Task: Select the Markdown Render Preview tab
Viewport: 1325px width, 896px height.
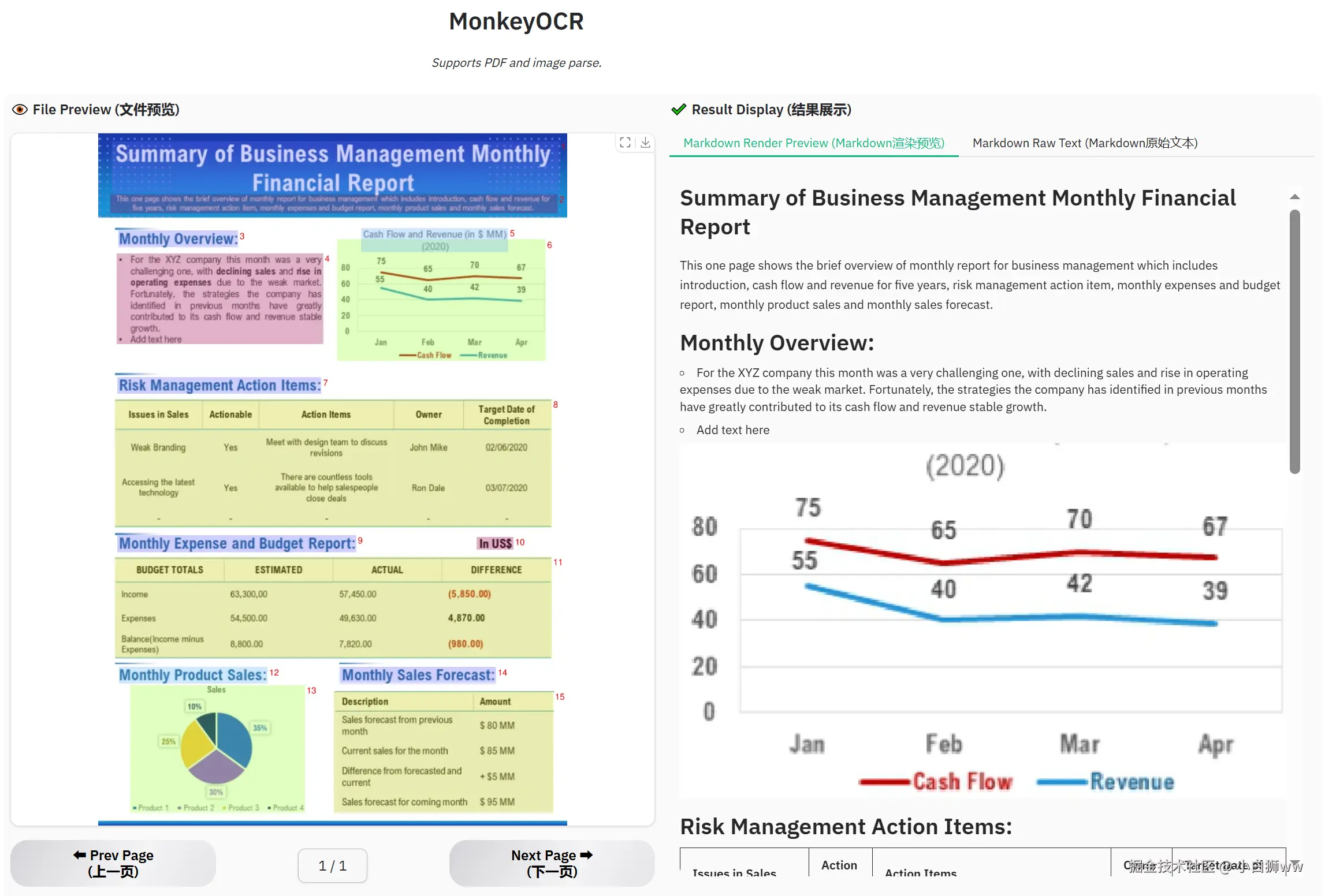Action: (813, 143)
